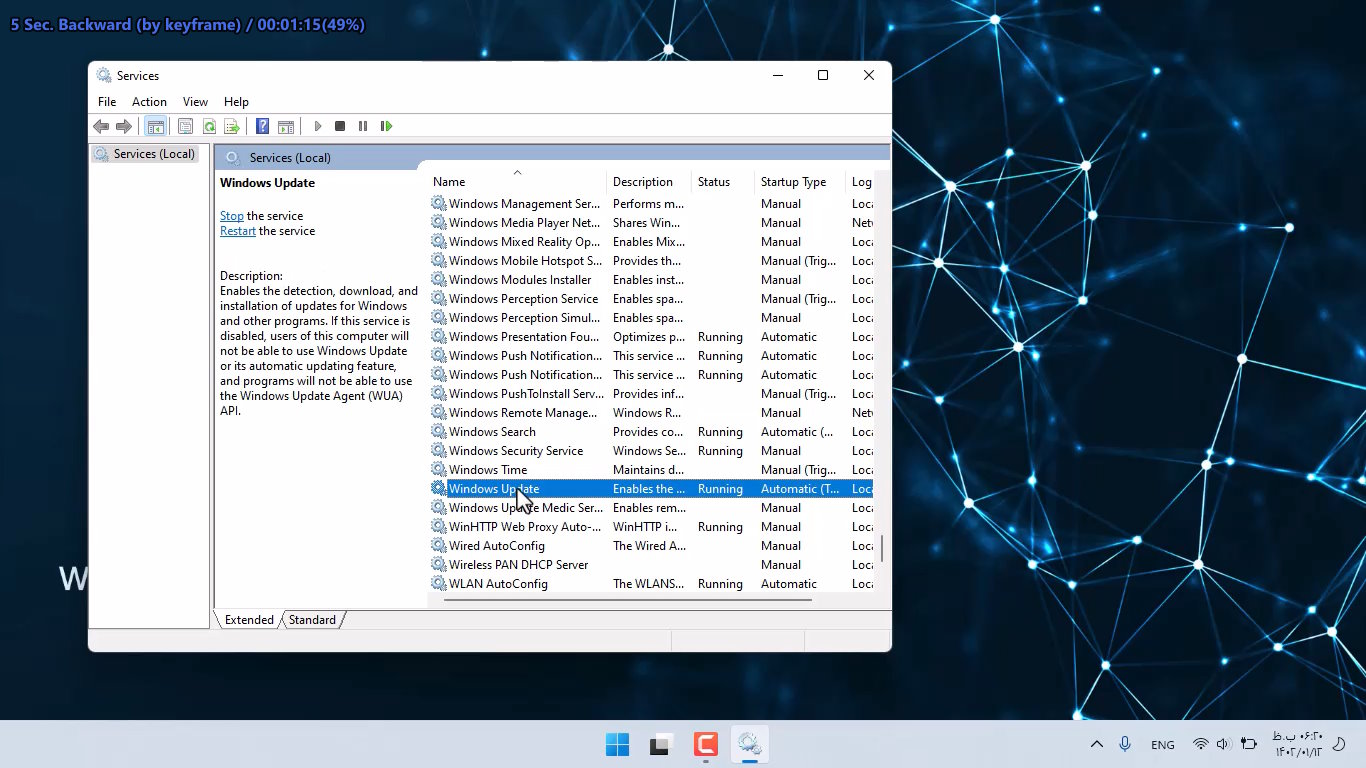Click the gear icon beside Windows Time
1366x768 pixels.
[x=439, y=470]
